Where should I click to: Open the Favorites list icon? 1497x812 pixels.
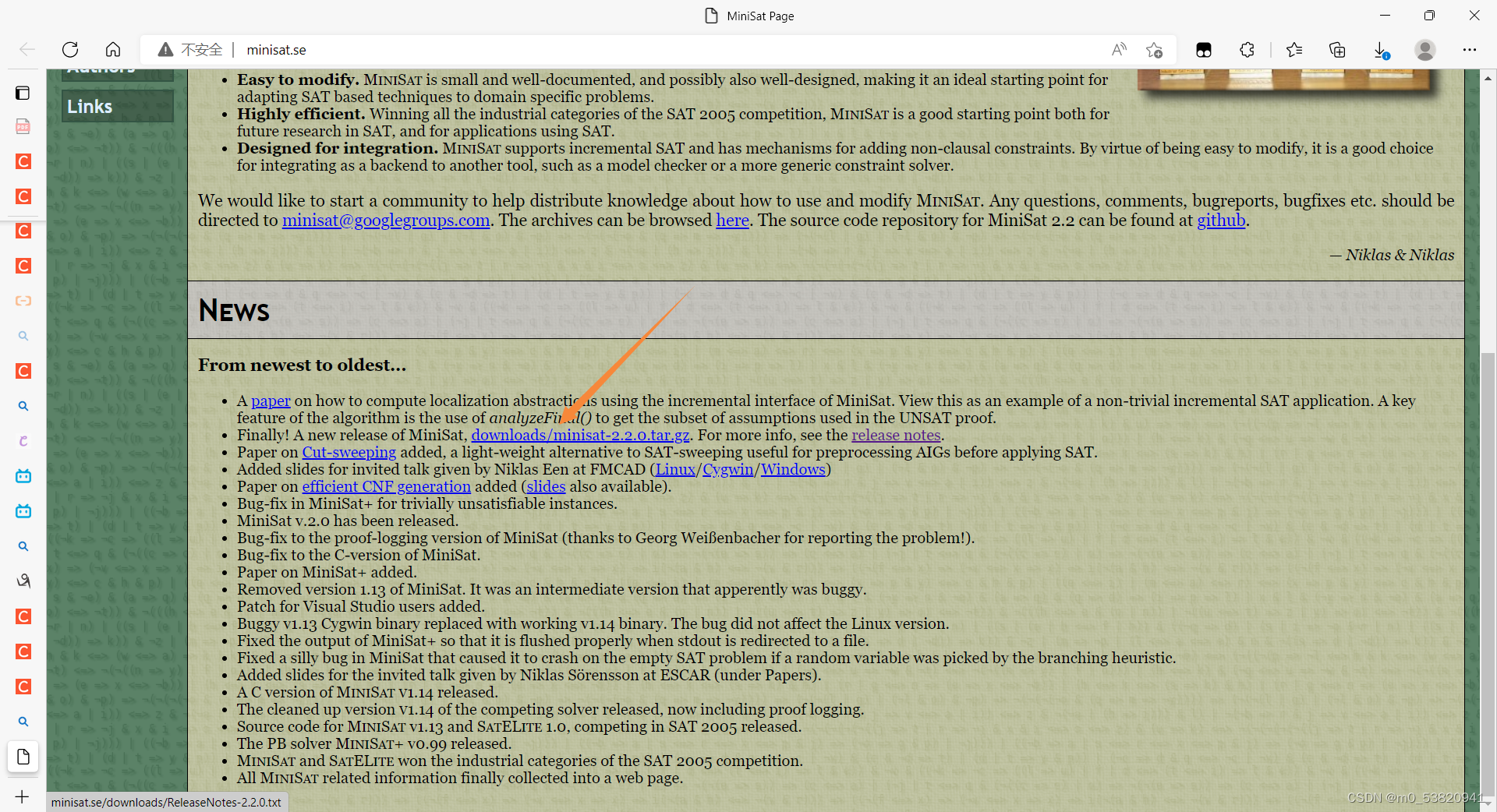coord(1294,50)
